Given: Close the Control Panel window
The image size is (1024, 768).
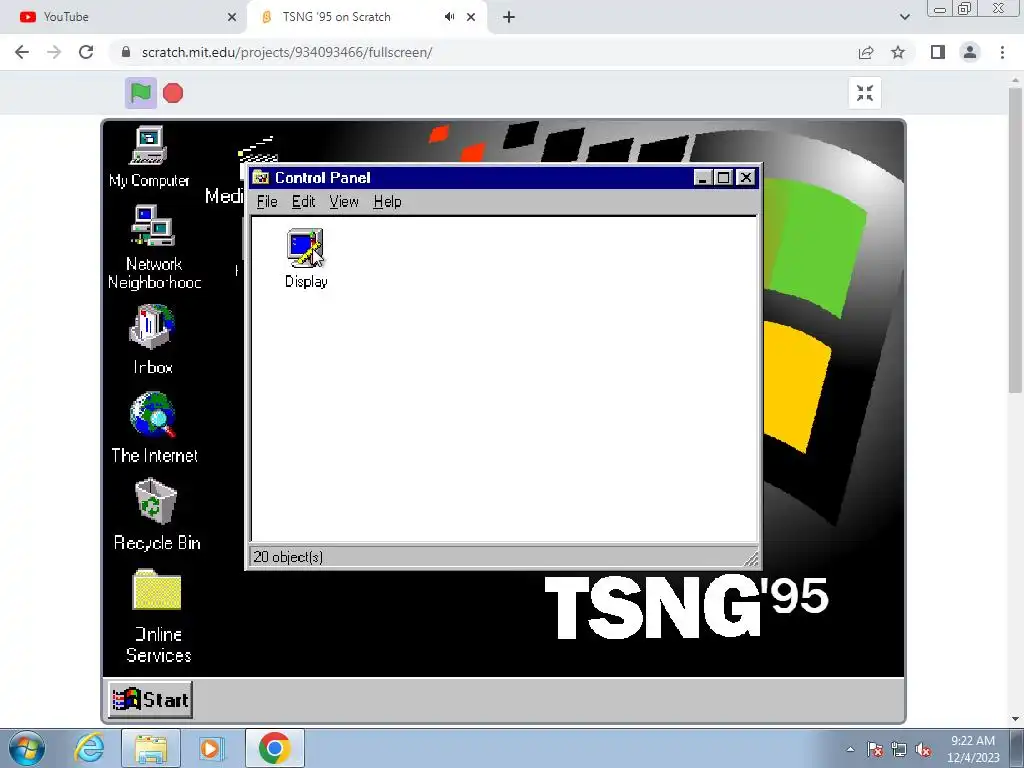Looking at the screenshot, I should click(746, 178).
